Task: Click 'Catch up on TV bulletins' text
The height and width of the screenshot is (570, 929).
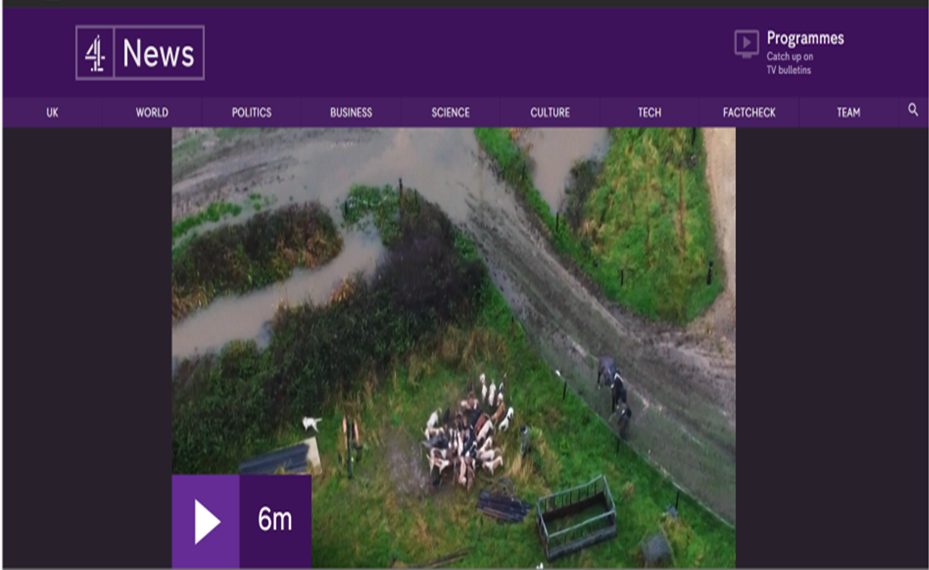Action: (x=789, y=63)
